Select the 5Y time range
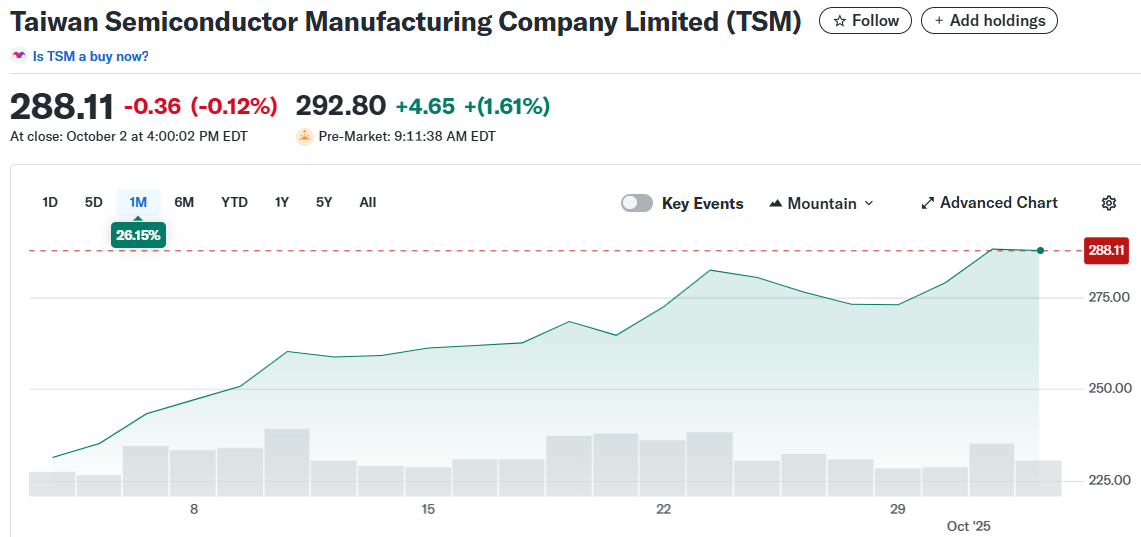Image resolution: width=1141 pixels, height=537 pixels. click(x=324, y=202)
